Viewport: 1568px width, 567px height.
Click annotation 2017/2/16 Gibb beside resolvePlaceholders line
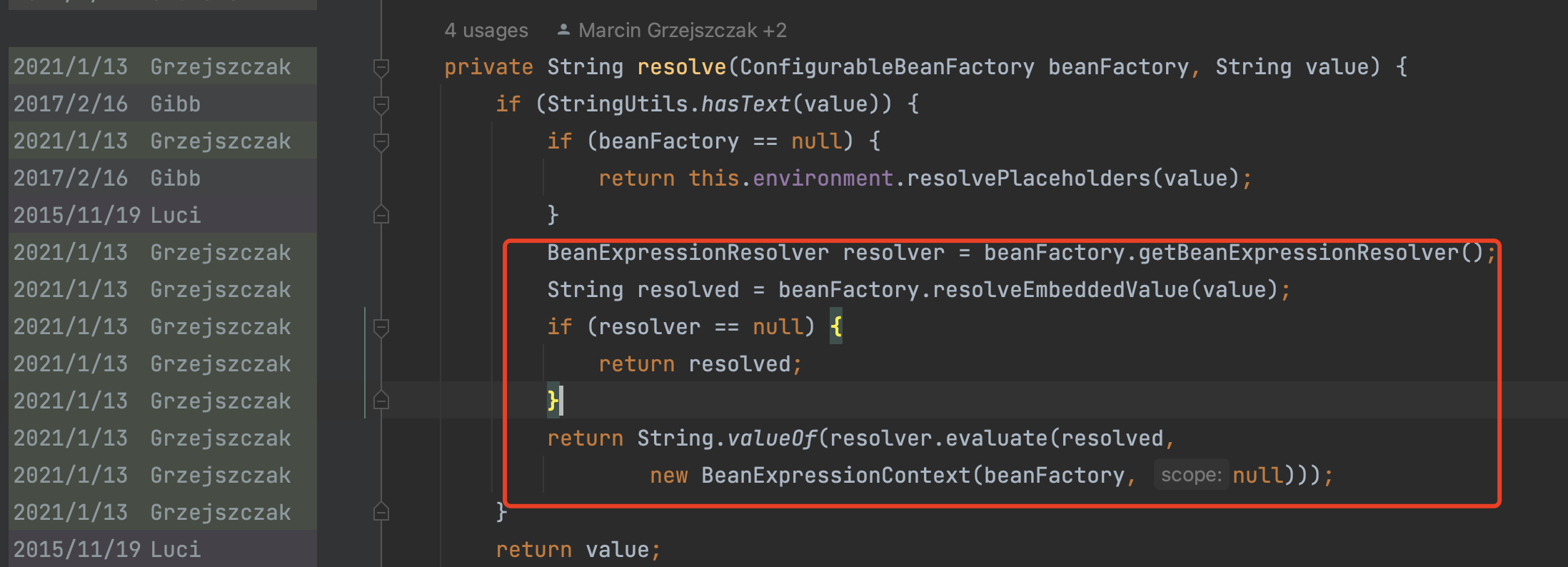[x=163, y=178]
